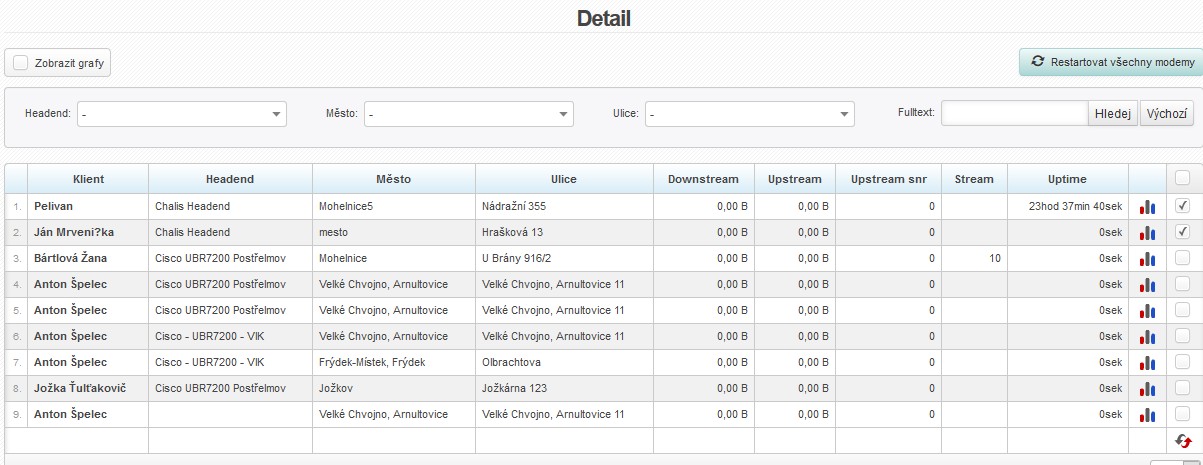1203x465 pixels.
Task: Click the red refresh icon below the table
Action: [x=1184, y=441]
